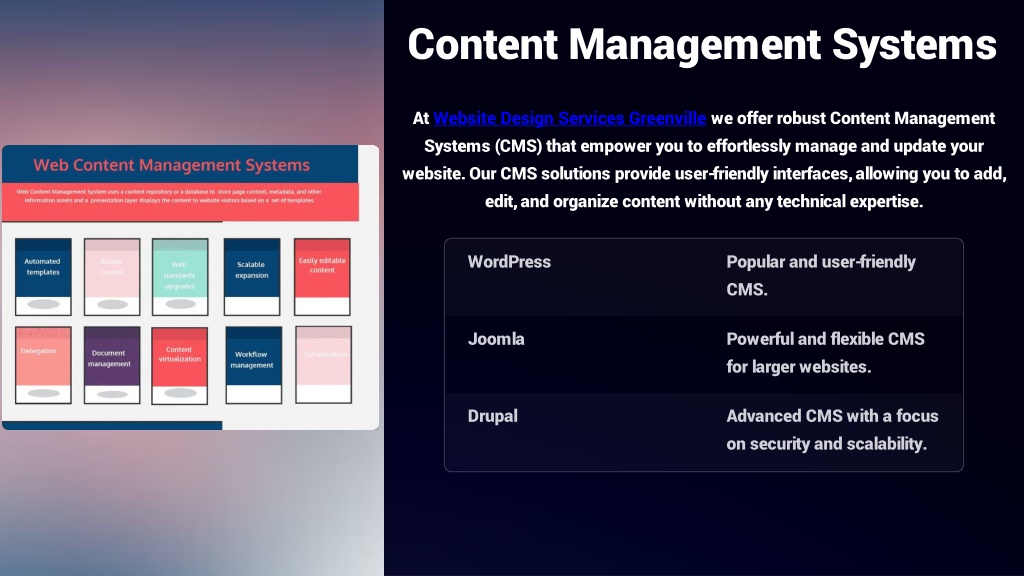Click the red description banner in the image
This screenshot has width=1024, height=576.
[181, 202]
